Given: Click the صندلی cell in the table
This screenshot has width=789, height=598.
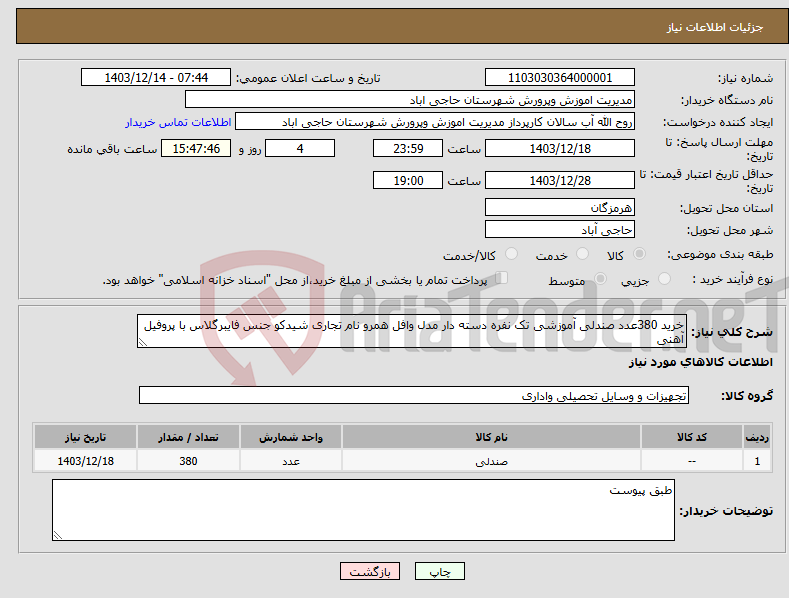Looking at the screenshot, I should click(491, 461).
